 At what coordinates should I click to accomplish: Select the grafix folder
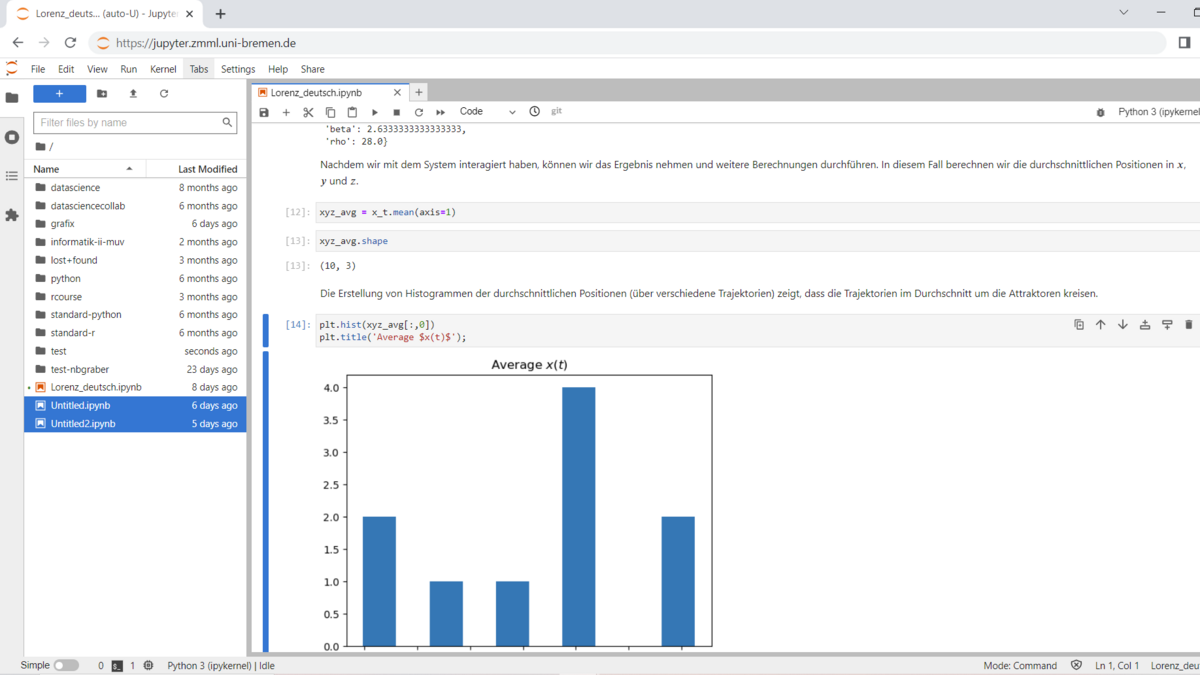click(135, 224)
